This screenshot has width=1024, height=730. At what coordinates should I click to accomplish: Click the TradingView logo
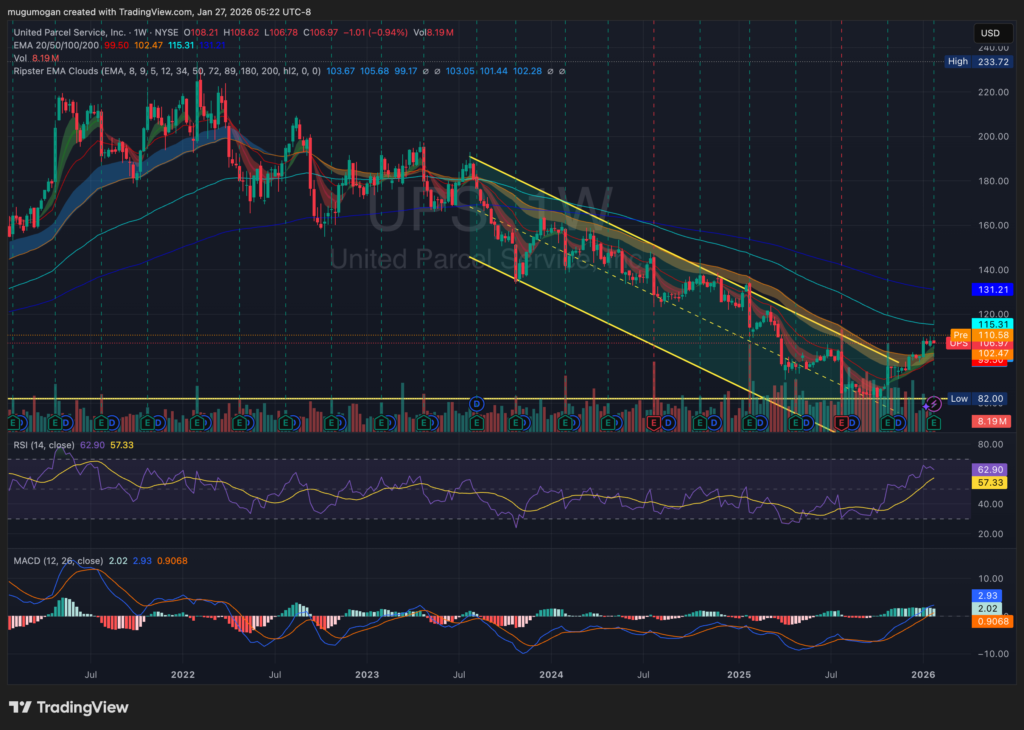(69, 707)
